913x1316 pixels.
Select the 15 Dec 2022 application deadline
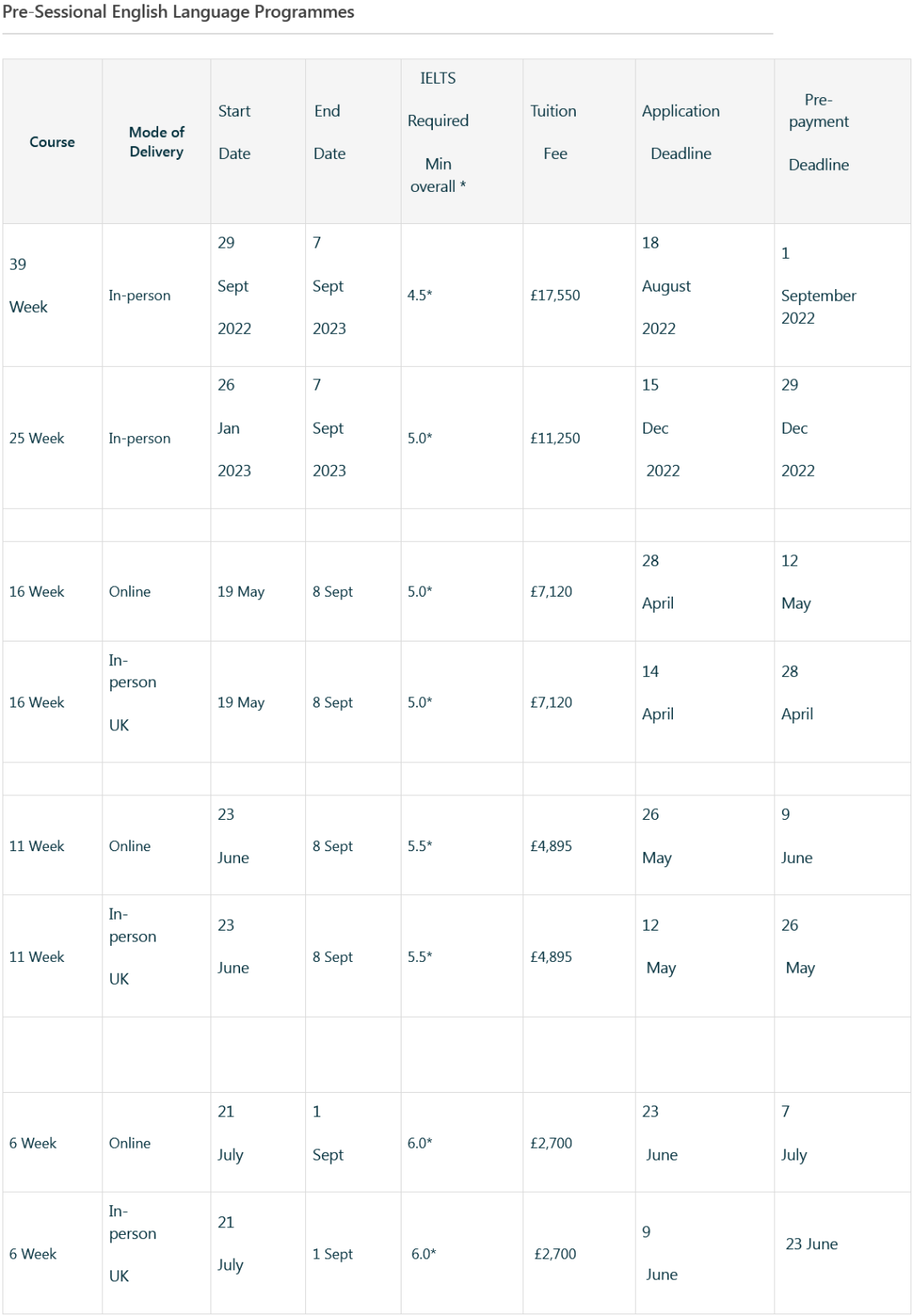coord(660,428)
